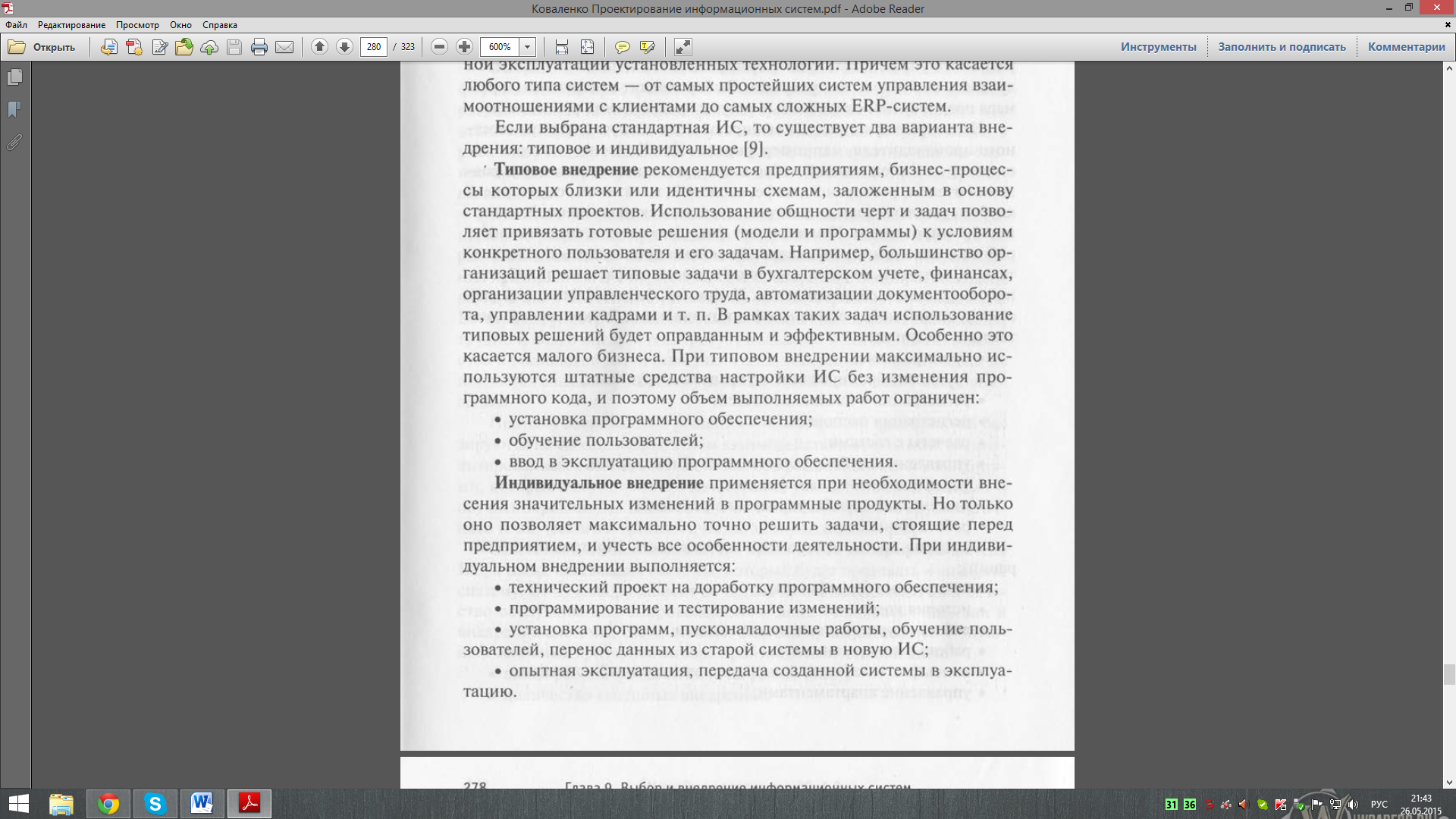Click the Save floppy disk icon
The width and height of the screenshot is (1456, 819).
point(234,47)
